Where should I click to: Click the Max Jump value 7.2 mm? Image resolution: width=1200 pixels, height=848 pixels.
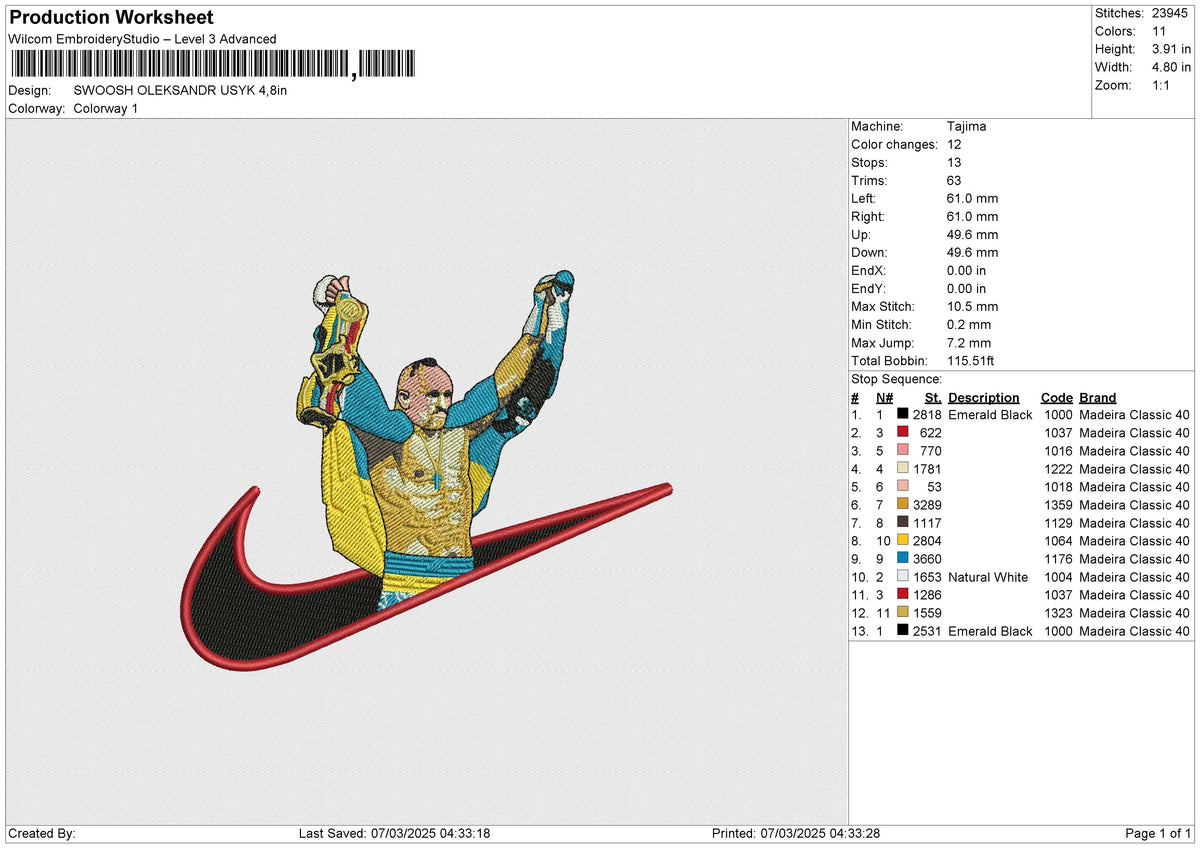click(969, 342)
